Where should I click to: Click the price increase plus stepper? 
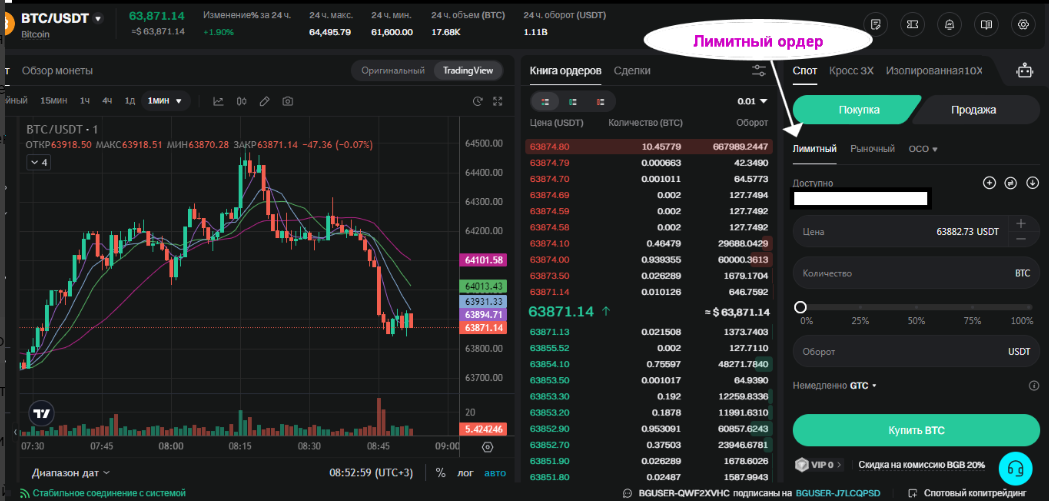point(1021,224)
